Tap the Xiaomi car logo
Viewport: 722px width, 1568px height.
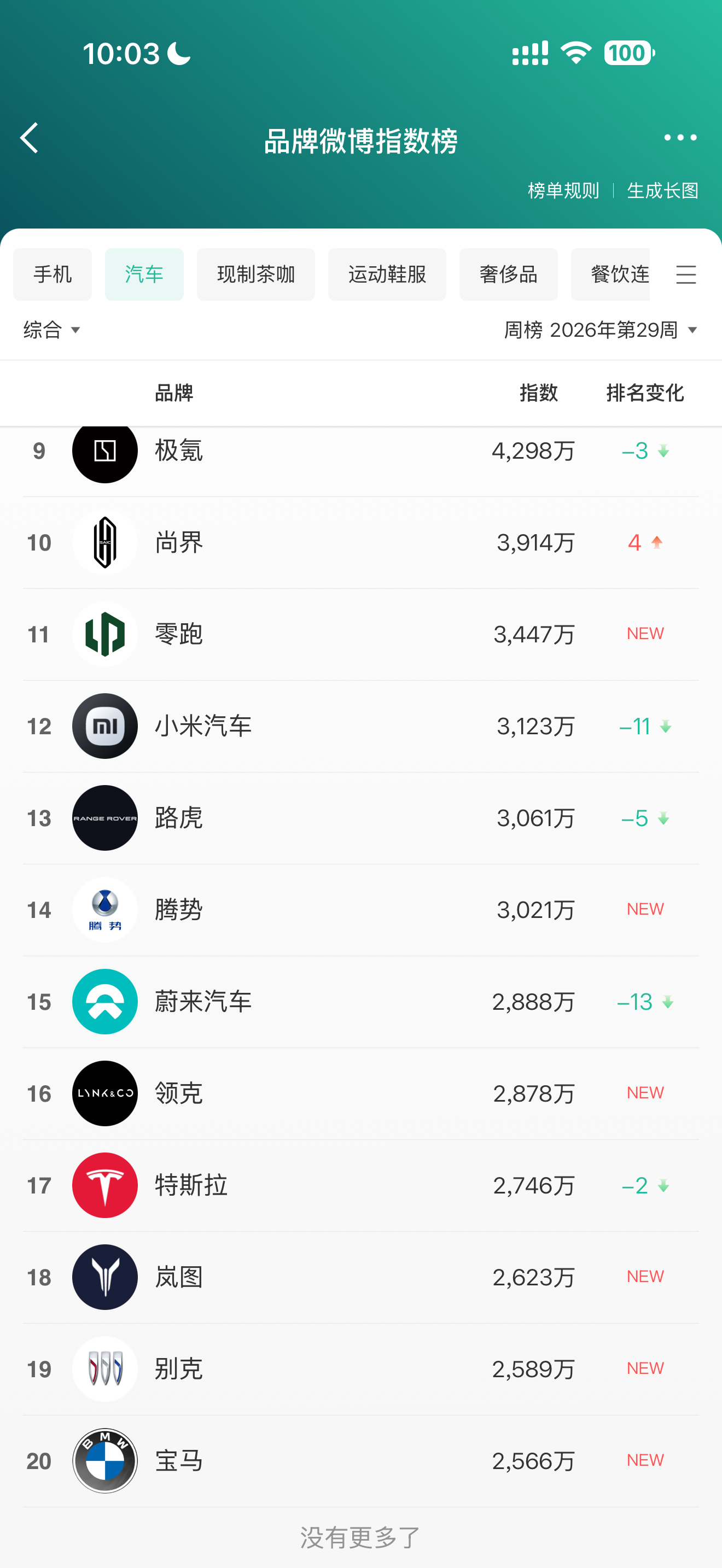(104, 726)
